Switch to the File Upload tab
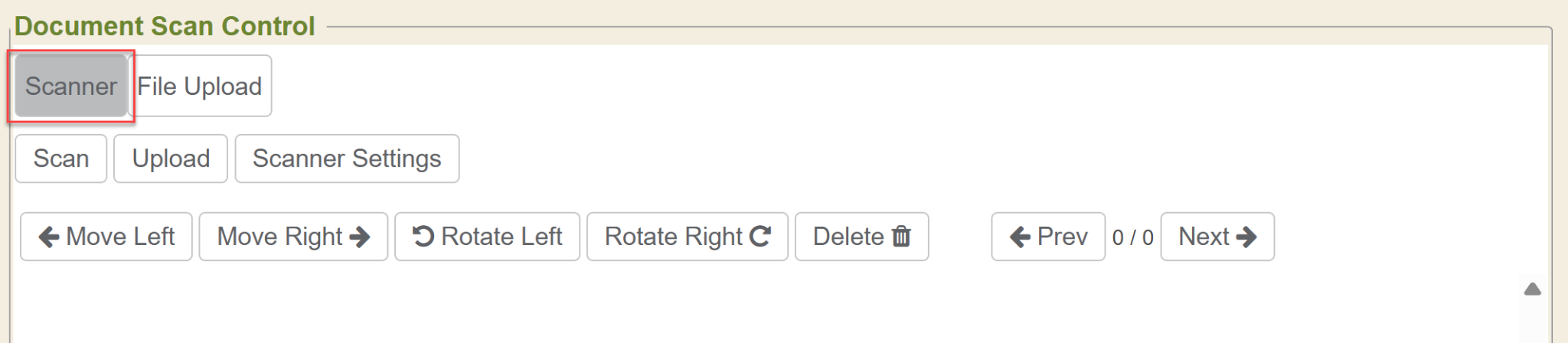This screenshot has height=343, width=1568. [200, 86]
